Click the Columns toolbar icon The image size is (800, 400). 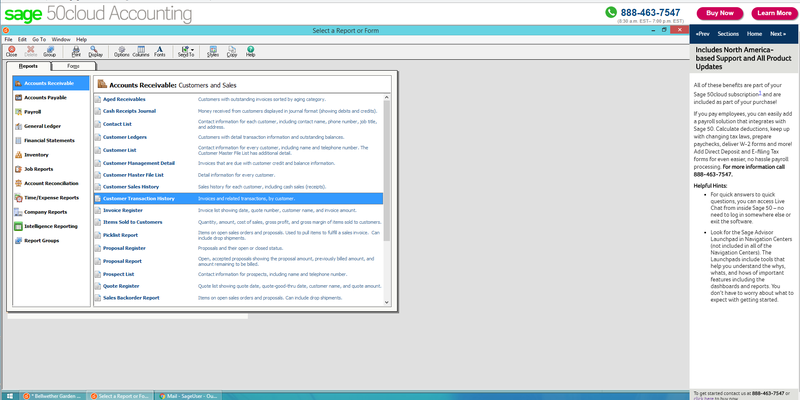pos(141,52)
